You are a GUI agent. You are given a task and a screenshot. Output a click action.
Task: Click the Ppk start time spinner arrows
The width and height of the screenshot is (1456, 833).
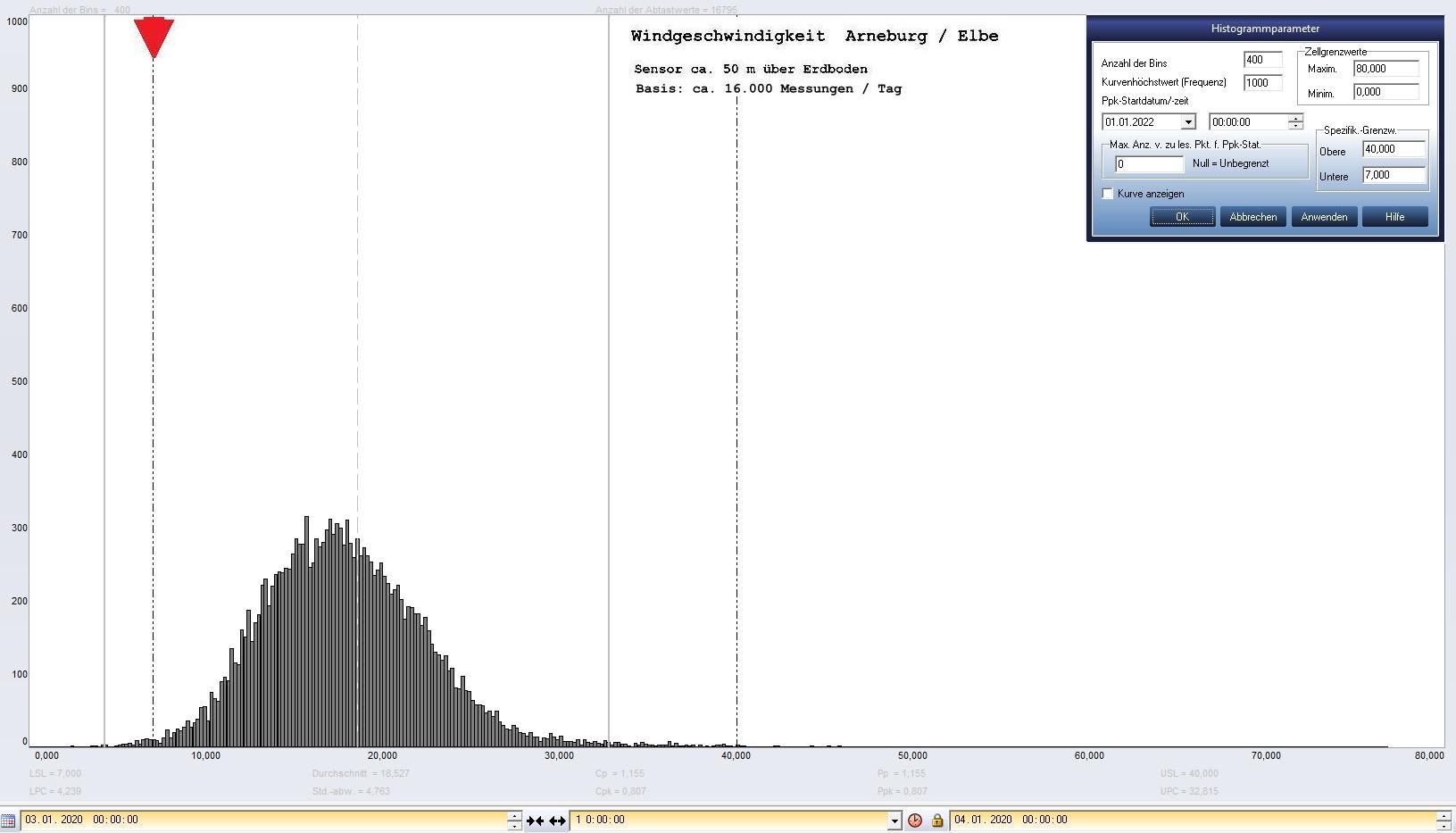pyautogui.click(x=1295, y=122)
